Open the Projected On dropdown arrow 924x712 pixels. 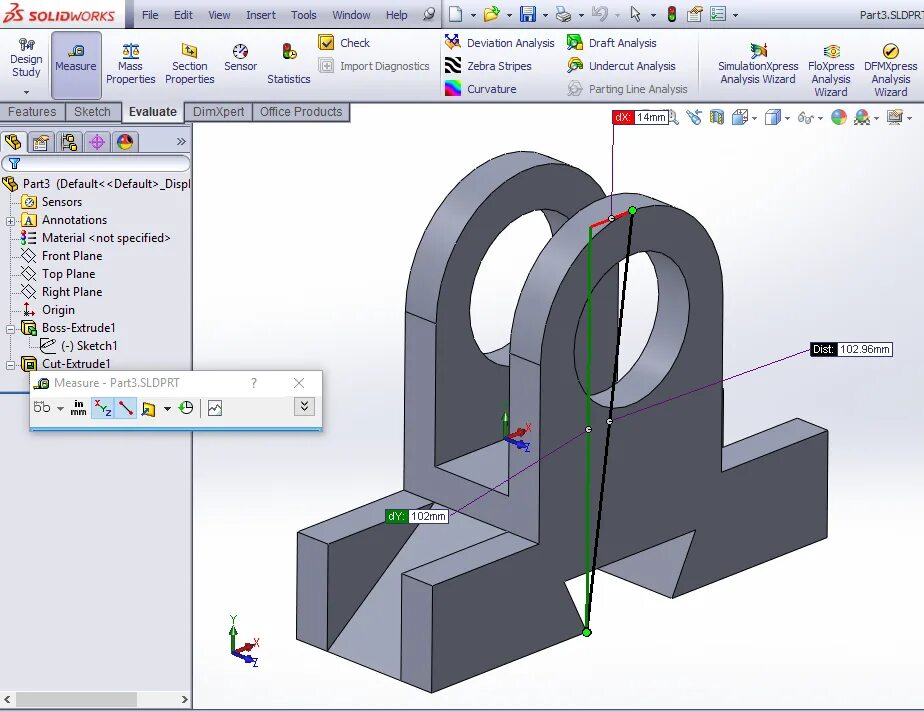point(167,408)
